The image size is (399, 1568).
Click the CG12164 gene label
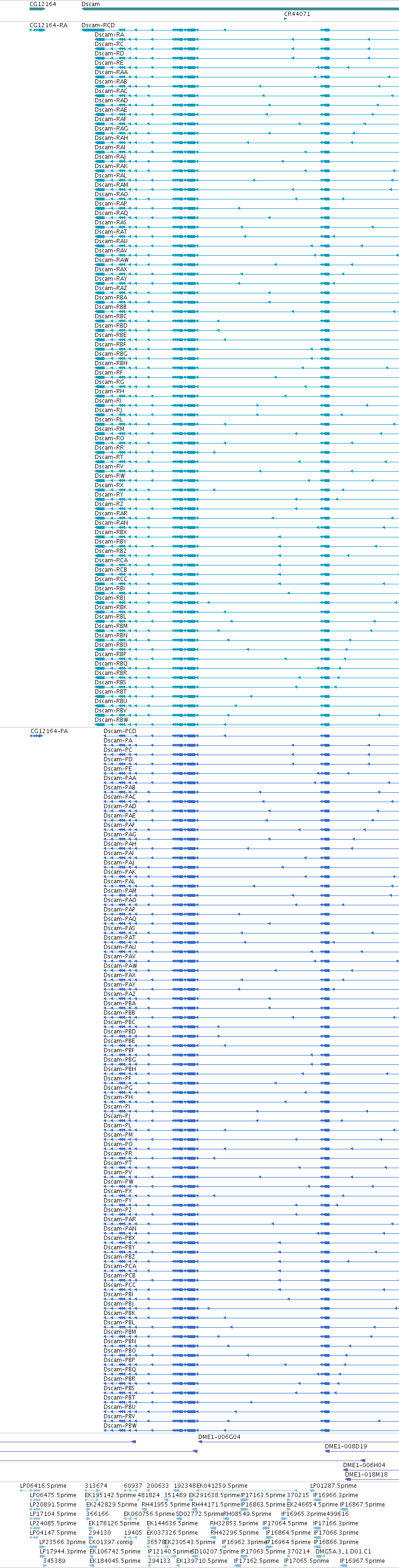pyautogui.click(x=43, y=4)
